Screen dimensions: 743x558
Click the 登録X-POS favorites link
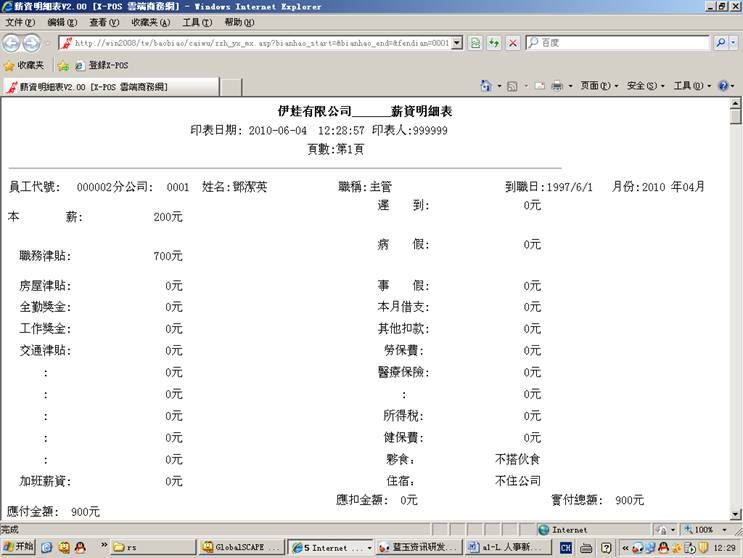click(x=100, y=65)
